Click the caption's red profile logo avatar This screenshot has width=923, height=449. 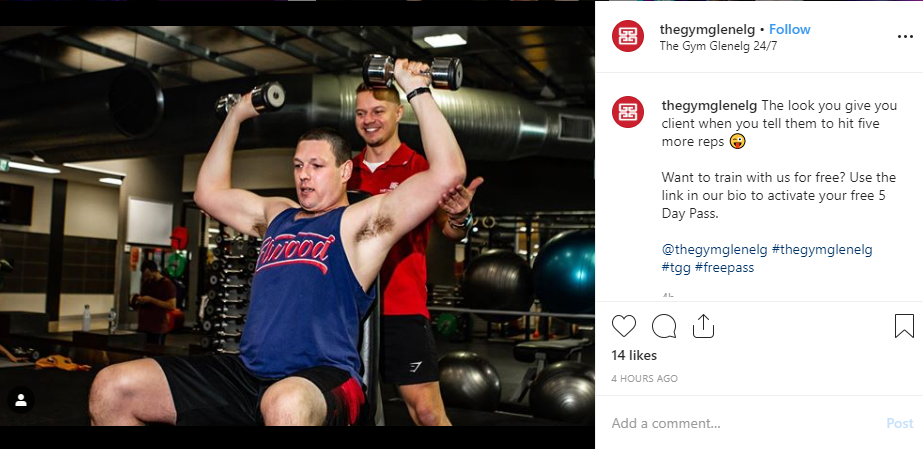click(x=627, y=112)
